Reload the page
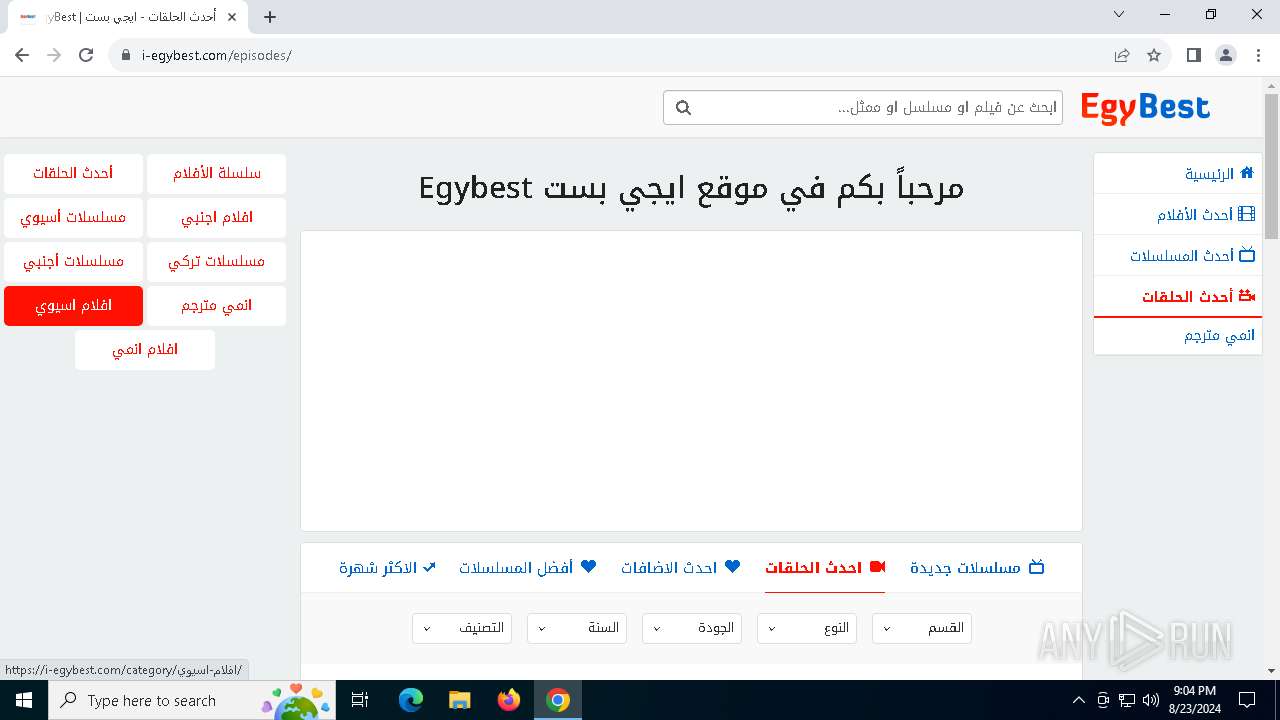Viewport: 1280px width, 720px height. tap(86, 55)
